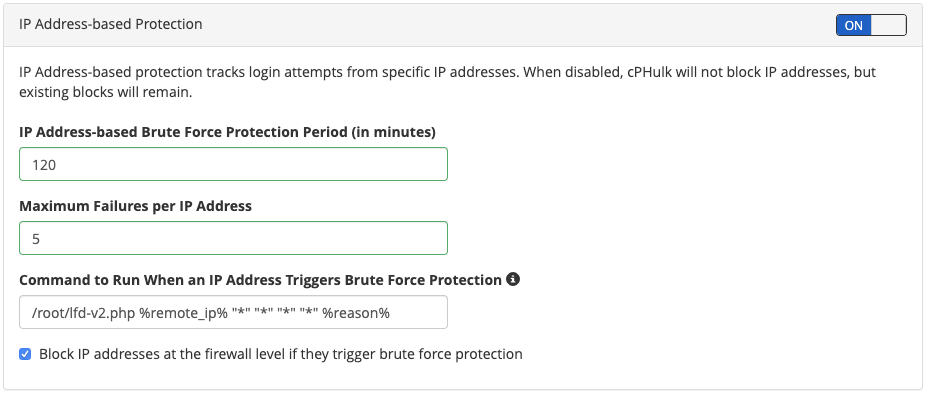Click the info icon beside the Command label
Image resolution: width=928 pixels, height=395 pixels.
click(513, 279)
